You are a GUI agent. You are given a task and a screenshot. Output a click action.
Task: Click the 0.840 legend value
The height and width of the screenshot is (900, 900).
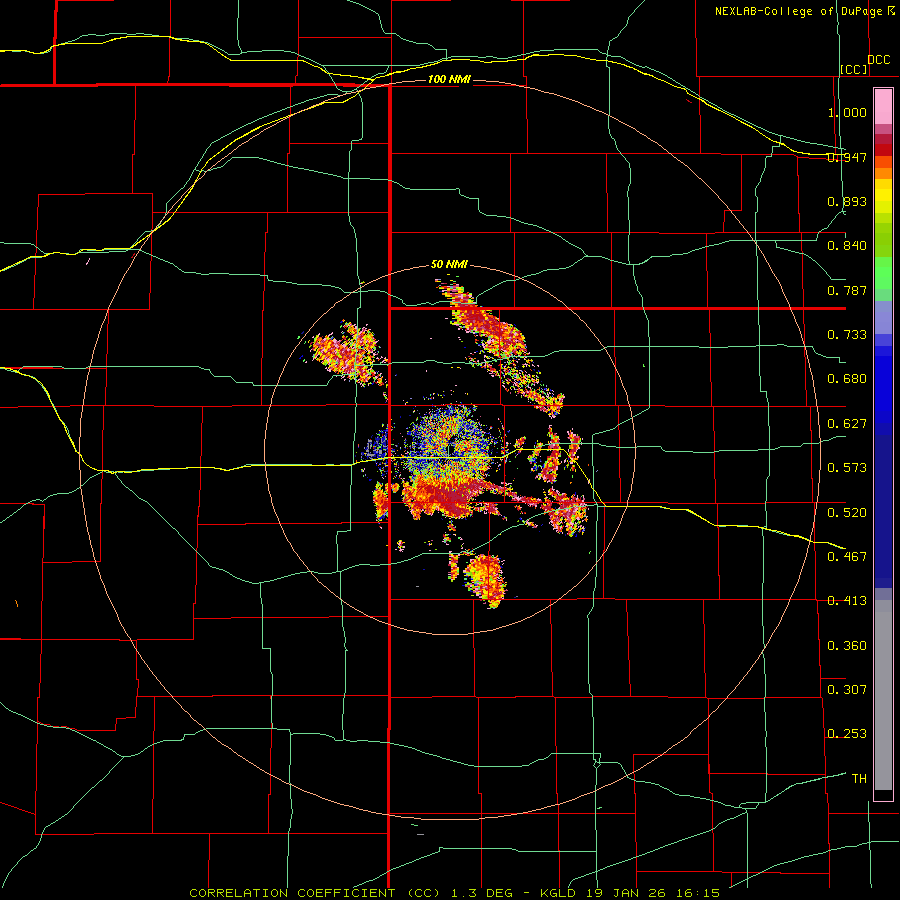[847, 246]
